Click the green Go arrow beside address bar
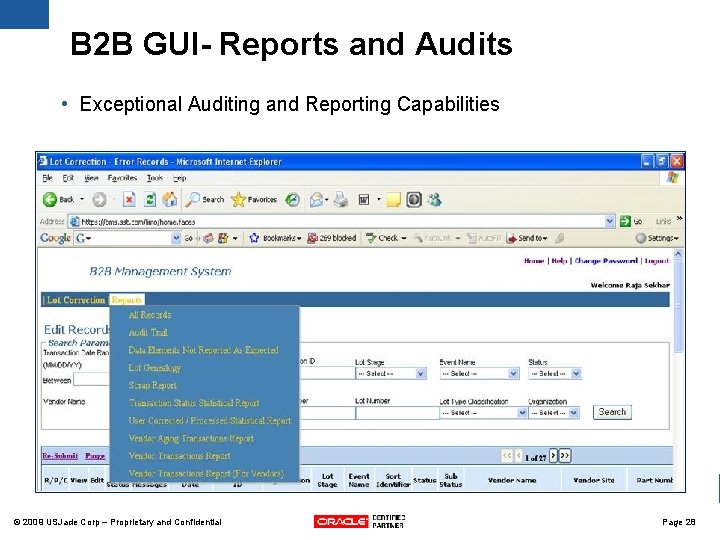Screen dimensions: 720x540 625,221
